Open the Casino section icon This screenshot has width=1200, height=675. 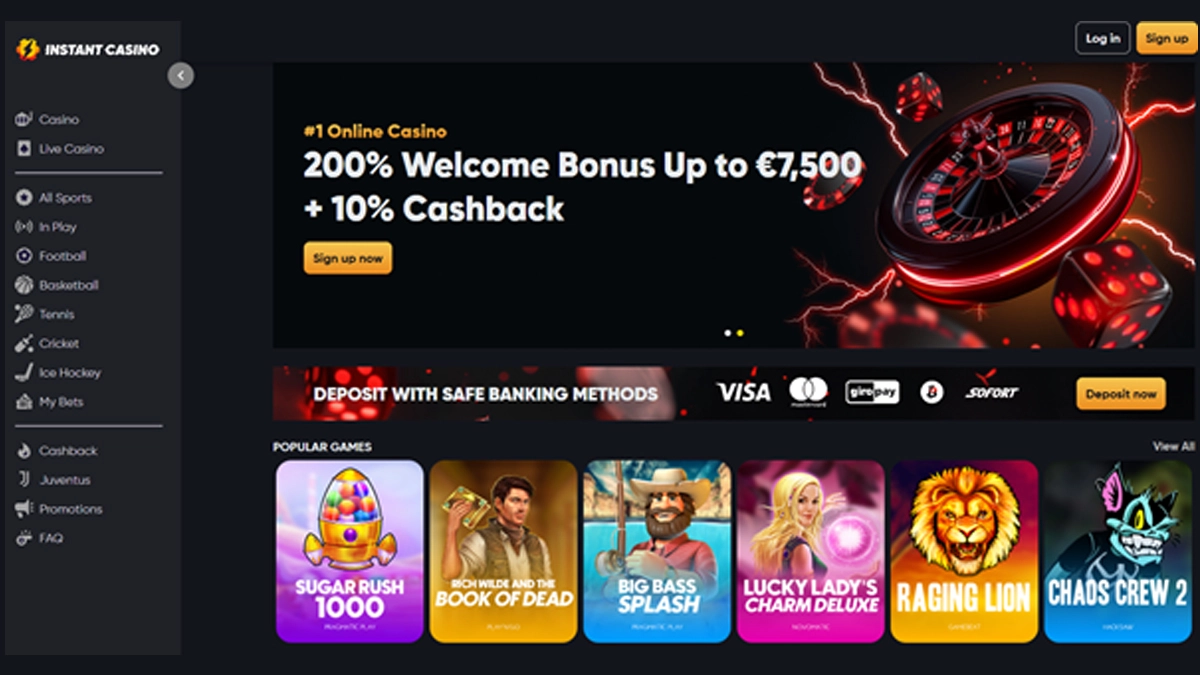[24, 120]
